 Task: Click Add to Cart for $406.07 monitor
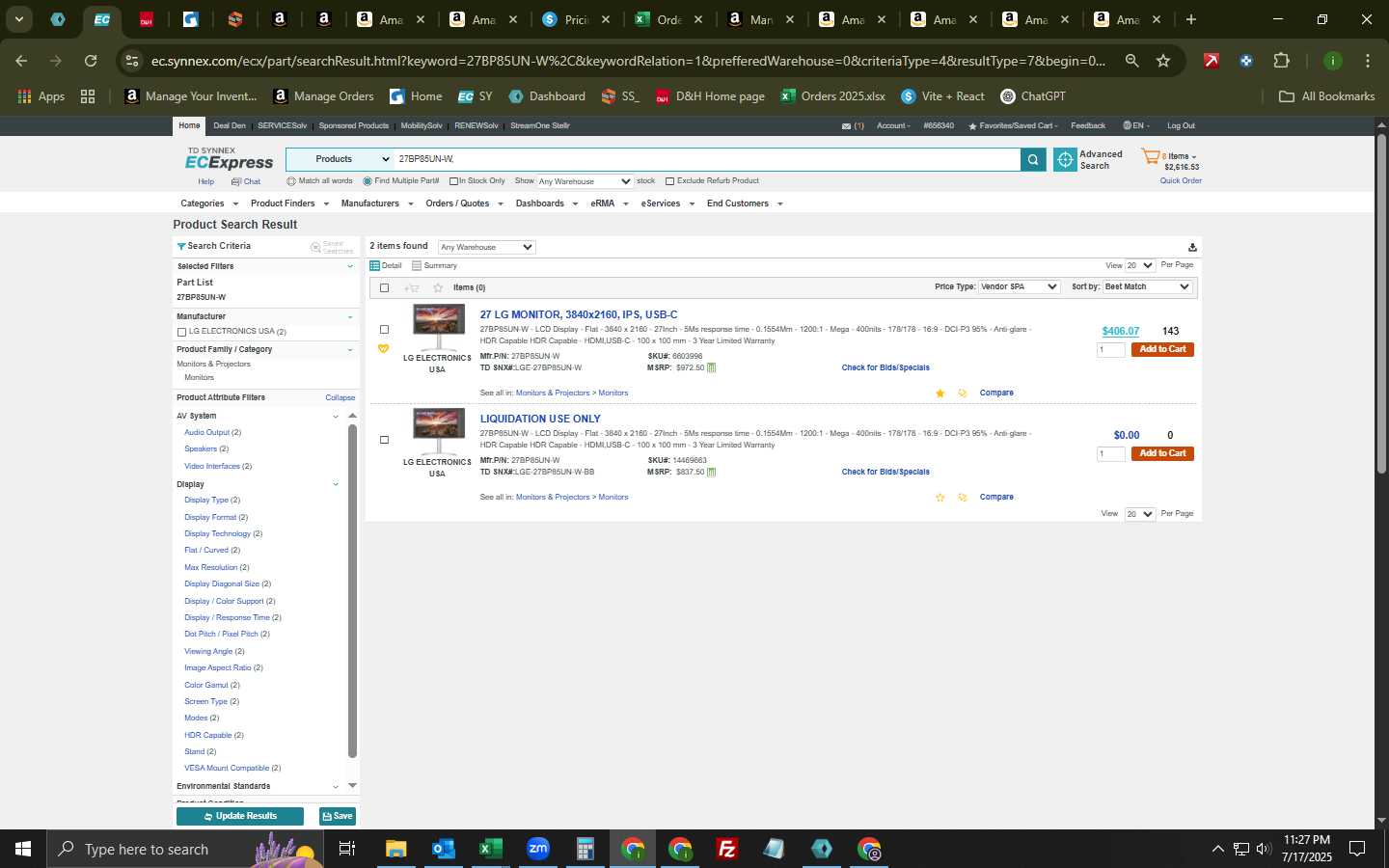click(1162, 349)
